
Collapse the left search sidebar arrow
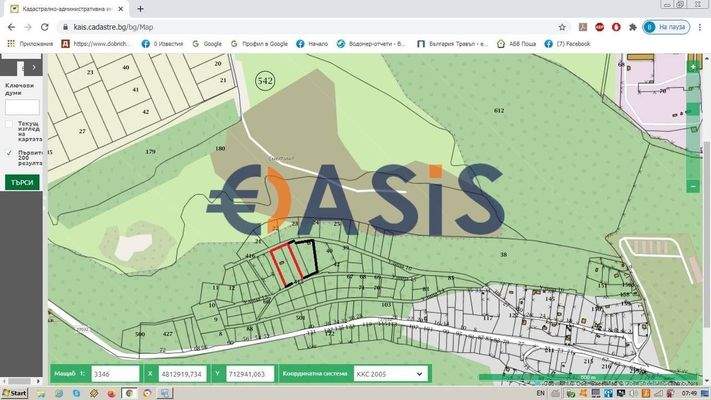pos(33,67)
